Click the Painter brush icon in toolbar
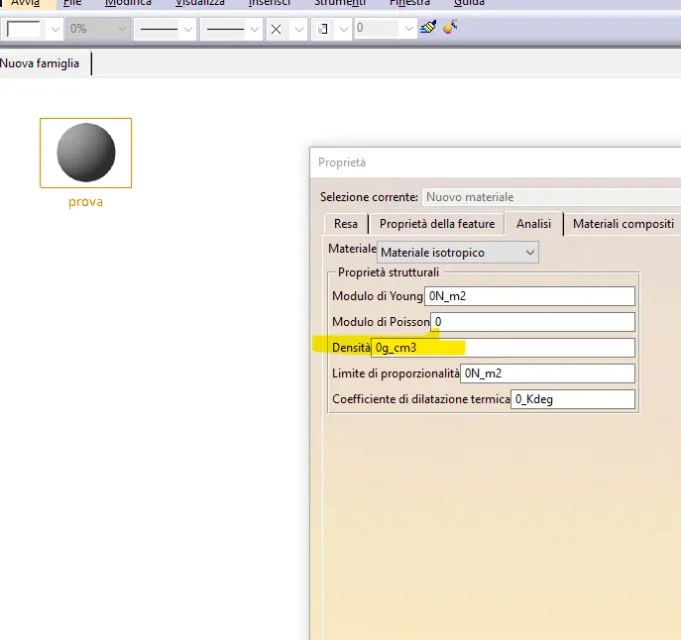Screen dimensions: 681x640 (429, 28)
